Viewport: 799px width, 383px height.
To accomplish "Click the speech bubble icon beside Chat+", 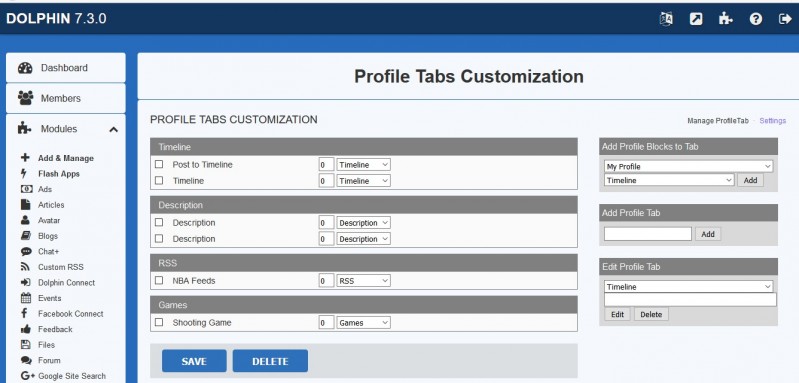I will [26, 252].
